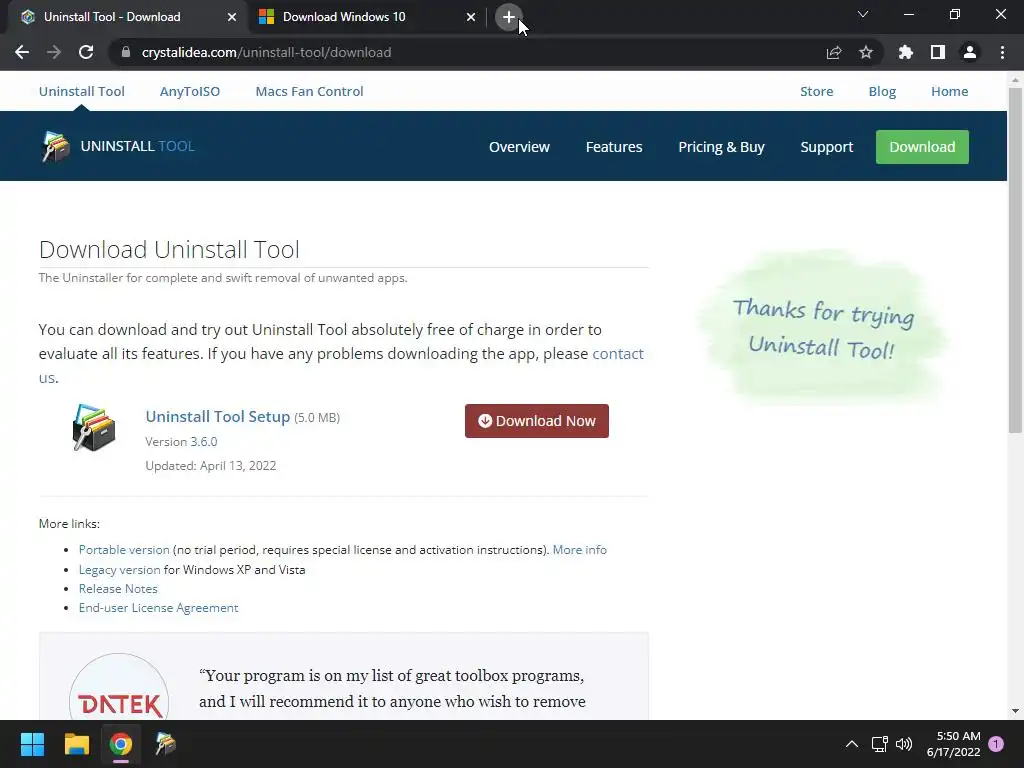Click the browser forward arrow
1024x768 pixels.
tap(54, 52)
